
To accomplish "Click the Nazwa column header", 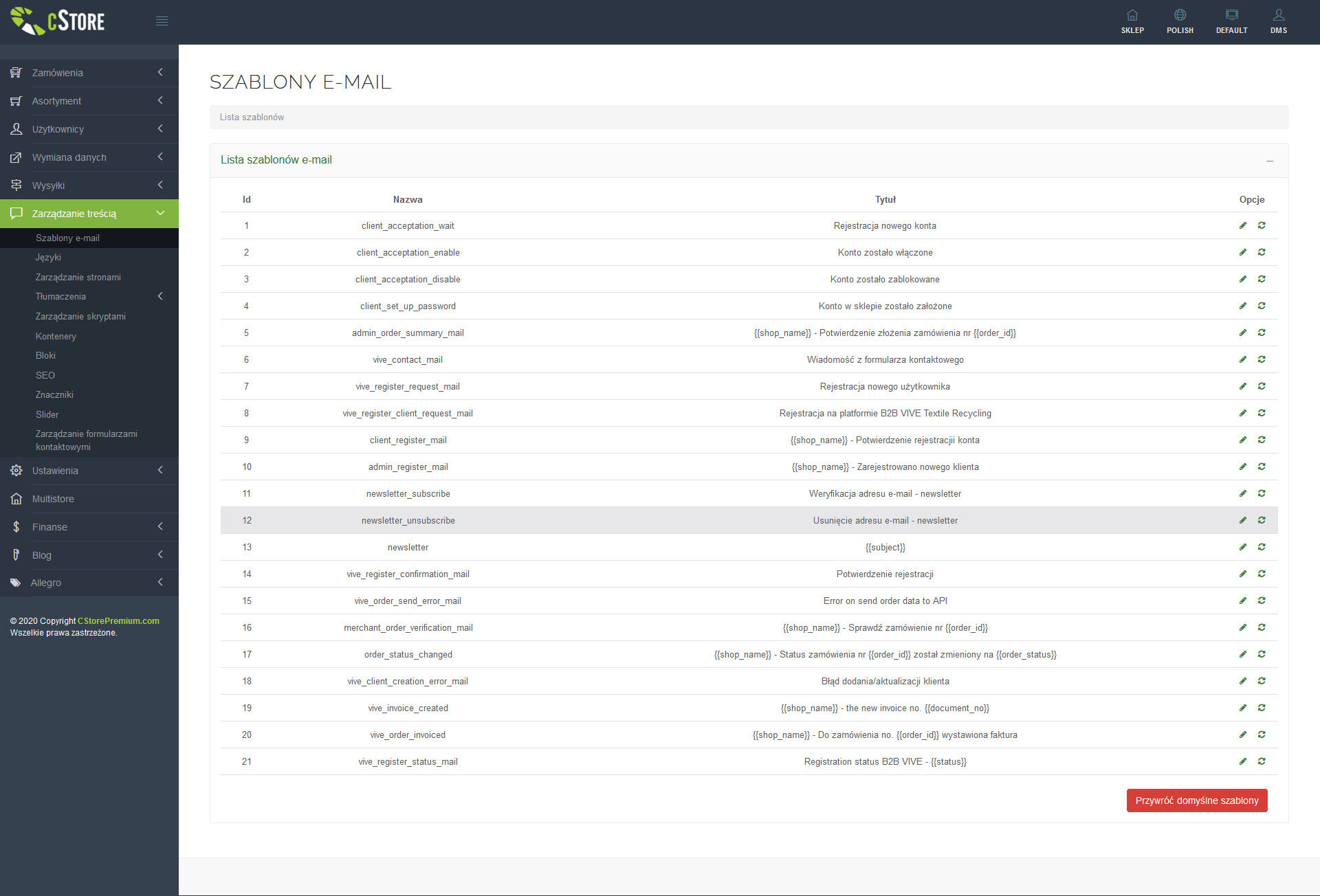I will point(408,199).
